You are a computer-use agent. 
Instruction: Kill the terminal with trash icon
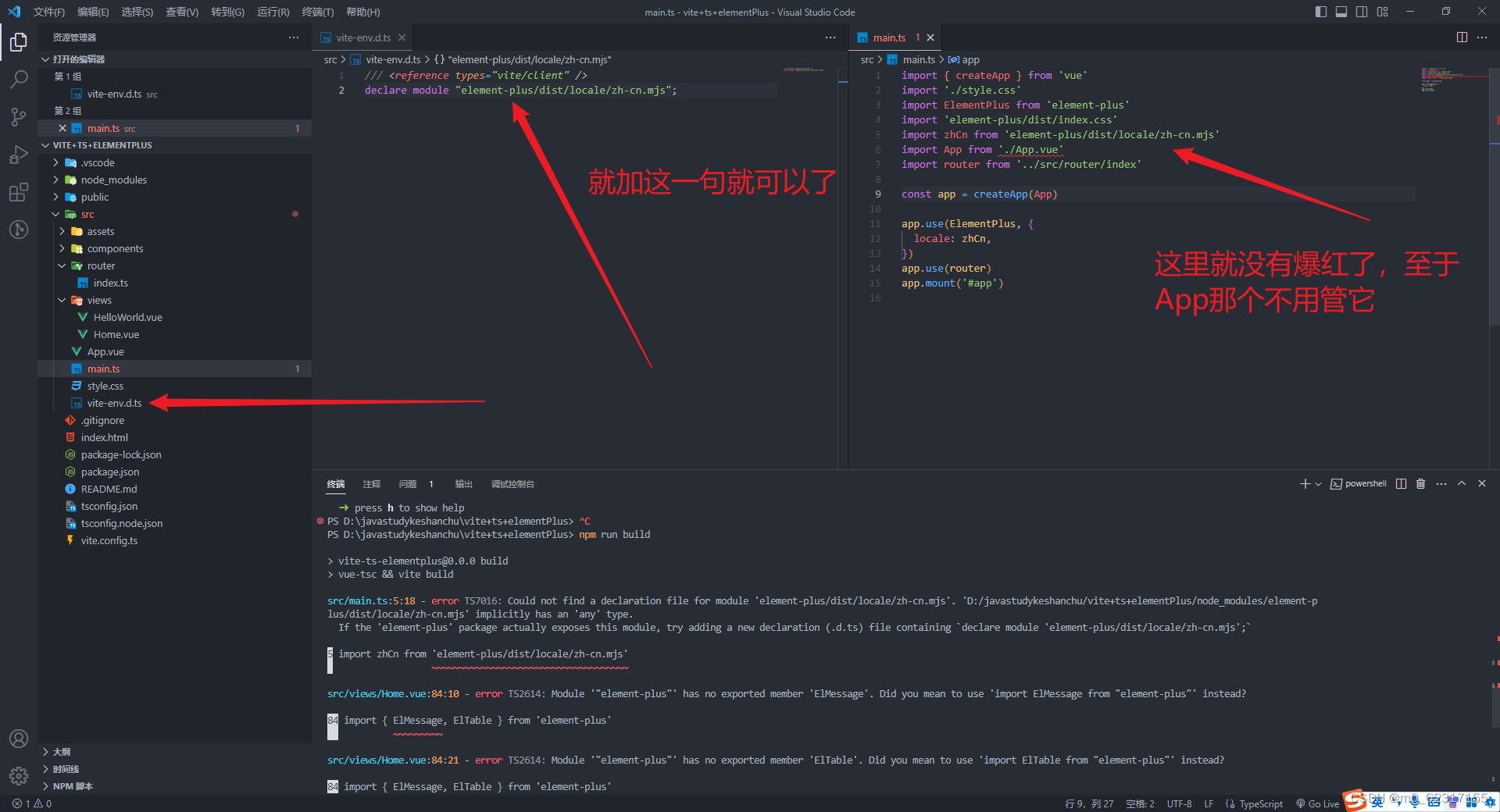[1421, 484]
